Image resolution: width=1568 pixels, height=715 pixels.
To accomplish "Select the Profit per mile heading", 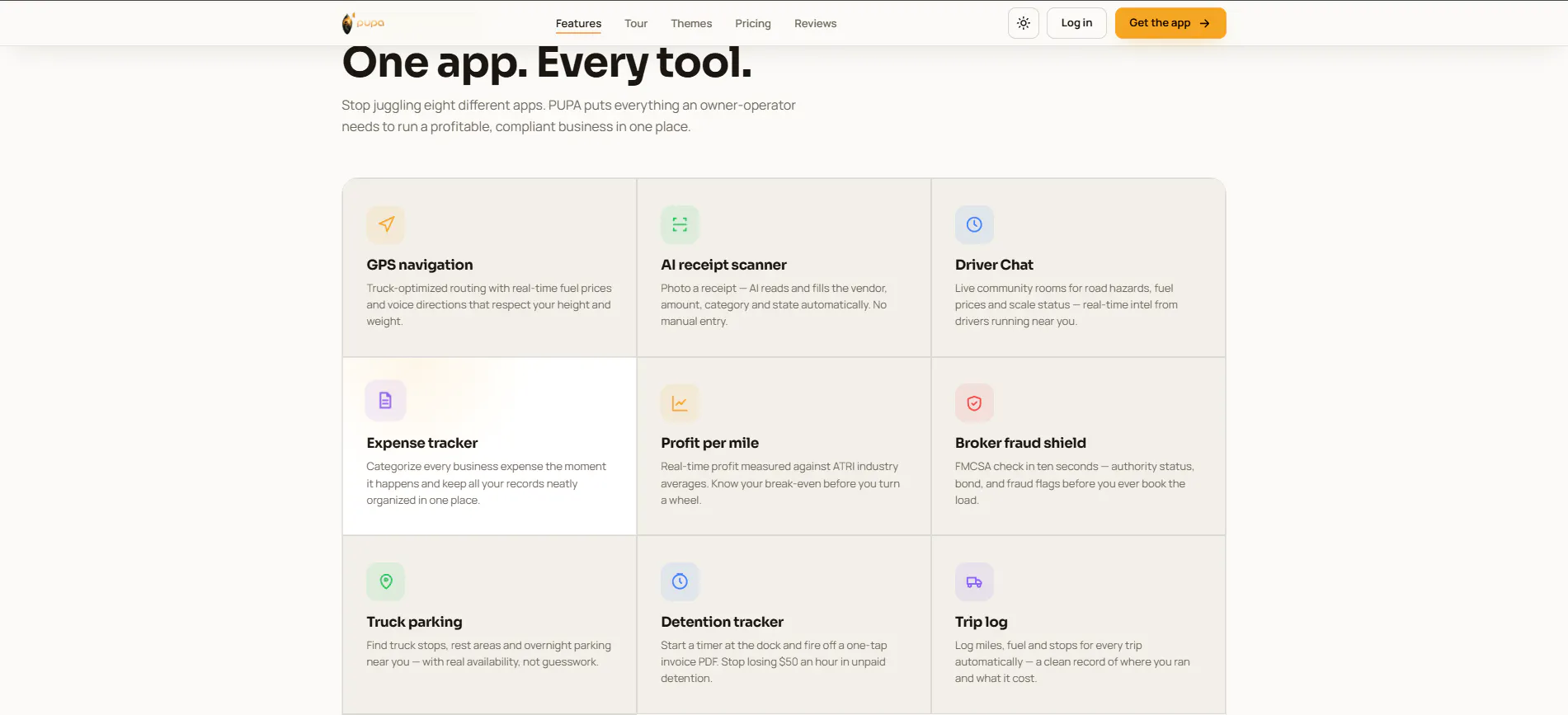I will [709, 443].
